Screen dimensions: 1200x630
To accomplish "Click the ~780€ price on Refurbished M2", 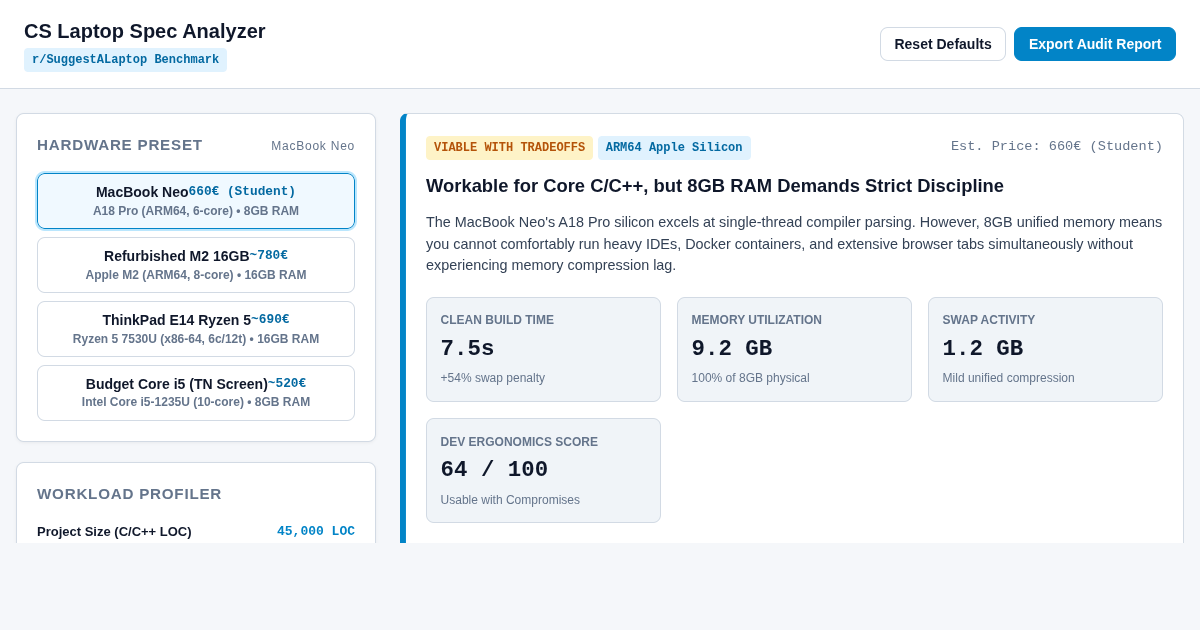I will [x=269, y=256].
